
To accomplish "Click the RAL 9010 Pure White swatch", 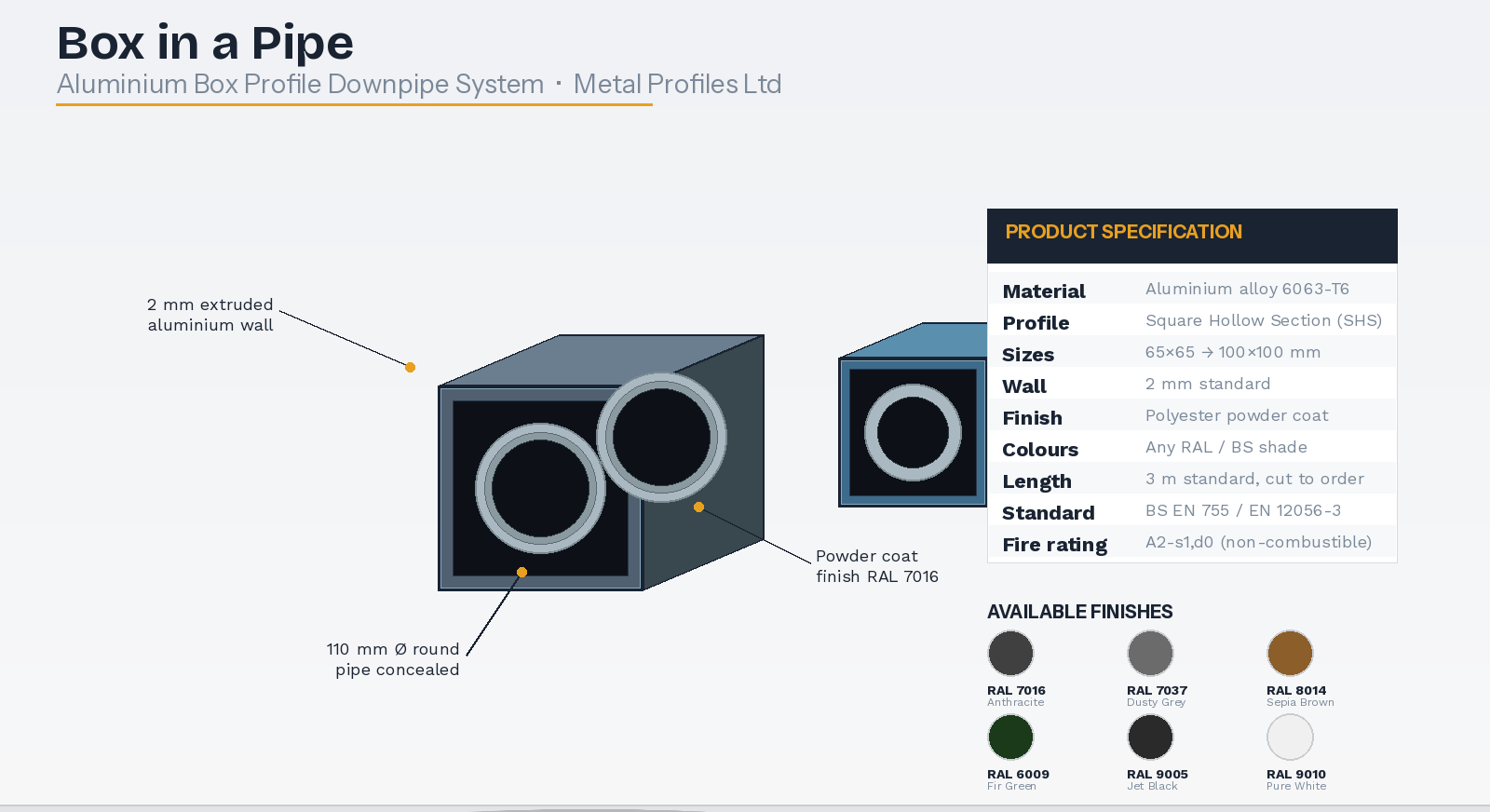I will (1290, 737).
